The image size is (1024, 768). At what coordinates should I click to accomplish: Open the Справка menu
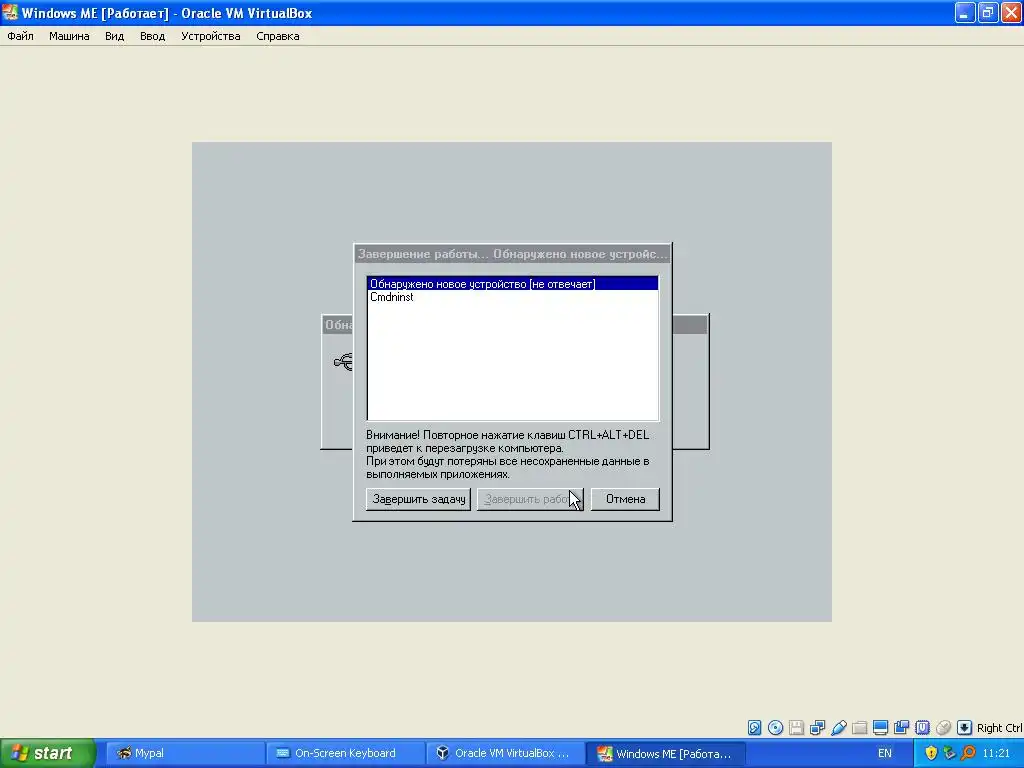(278, 36)
